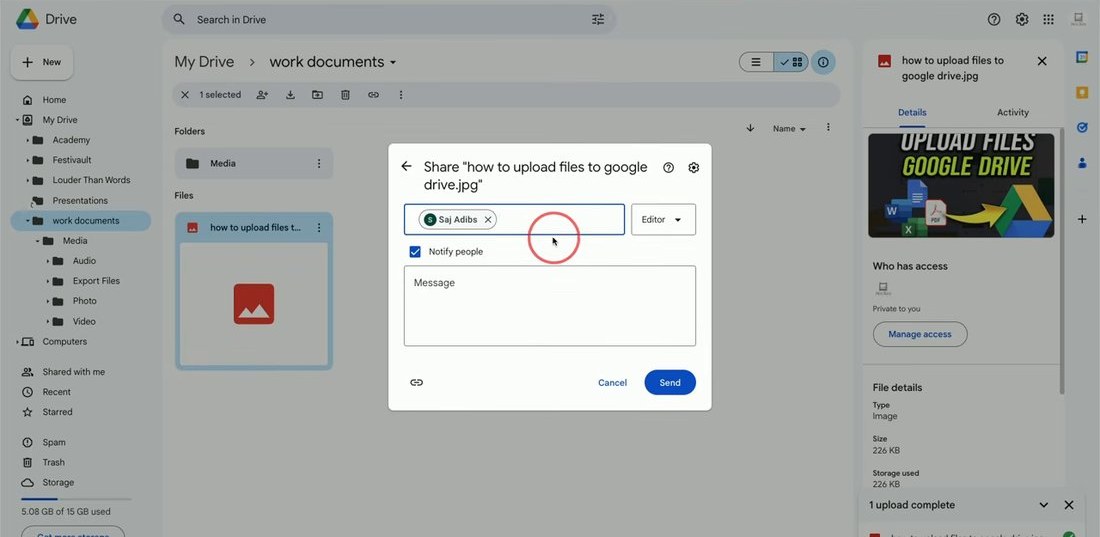Open Name sort dropdown

[789, 128]
